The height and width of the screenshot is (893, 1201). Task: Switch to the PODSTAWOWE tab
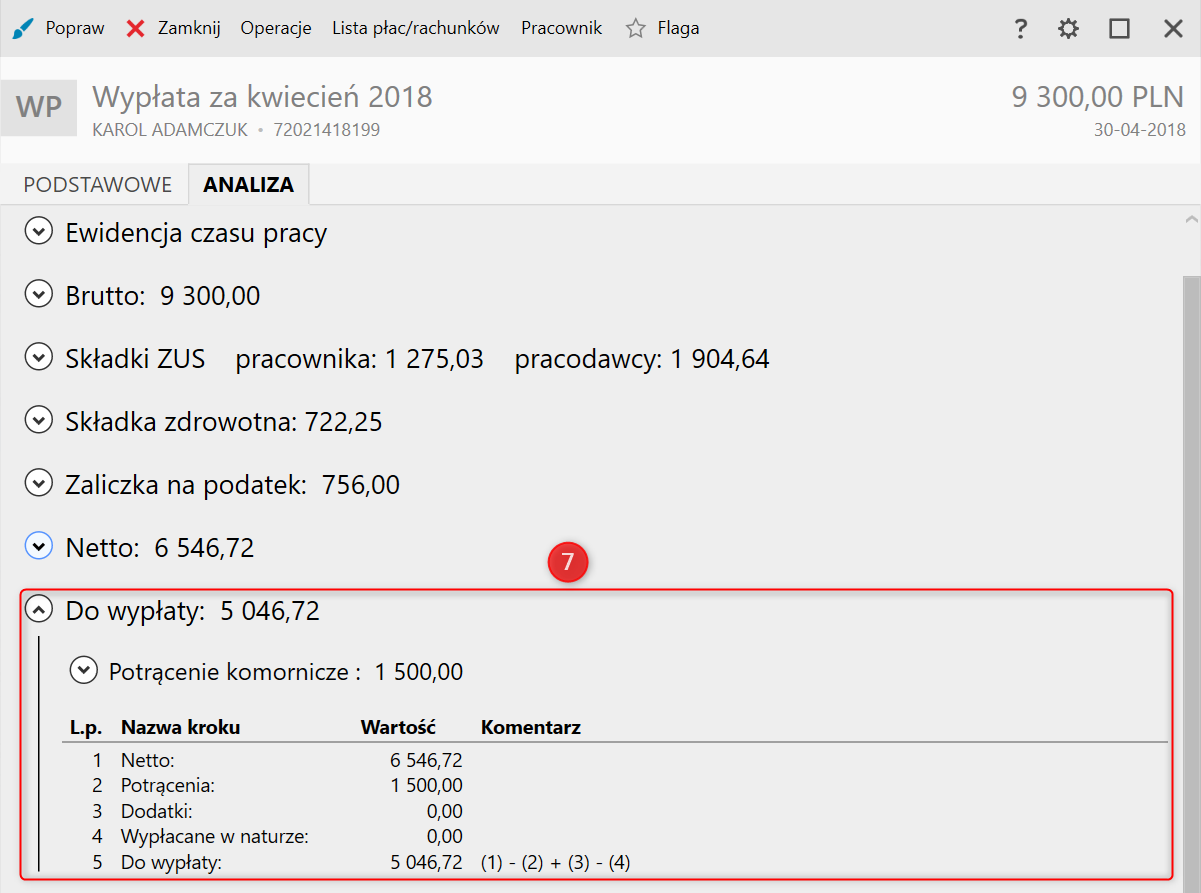tap(98, 185)
